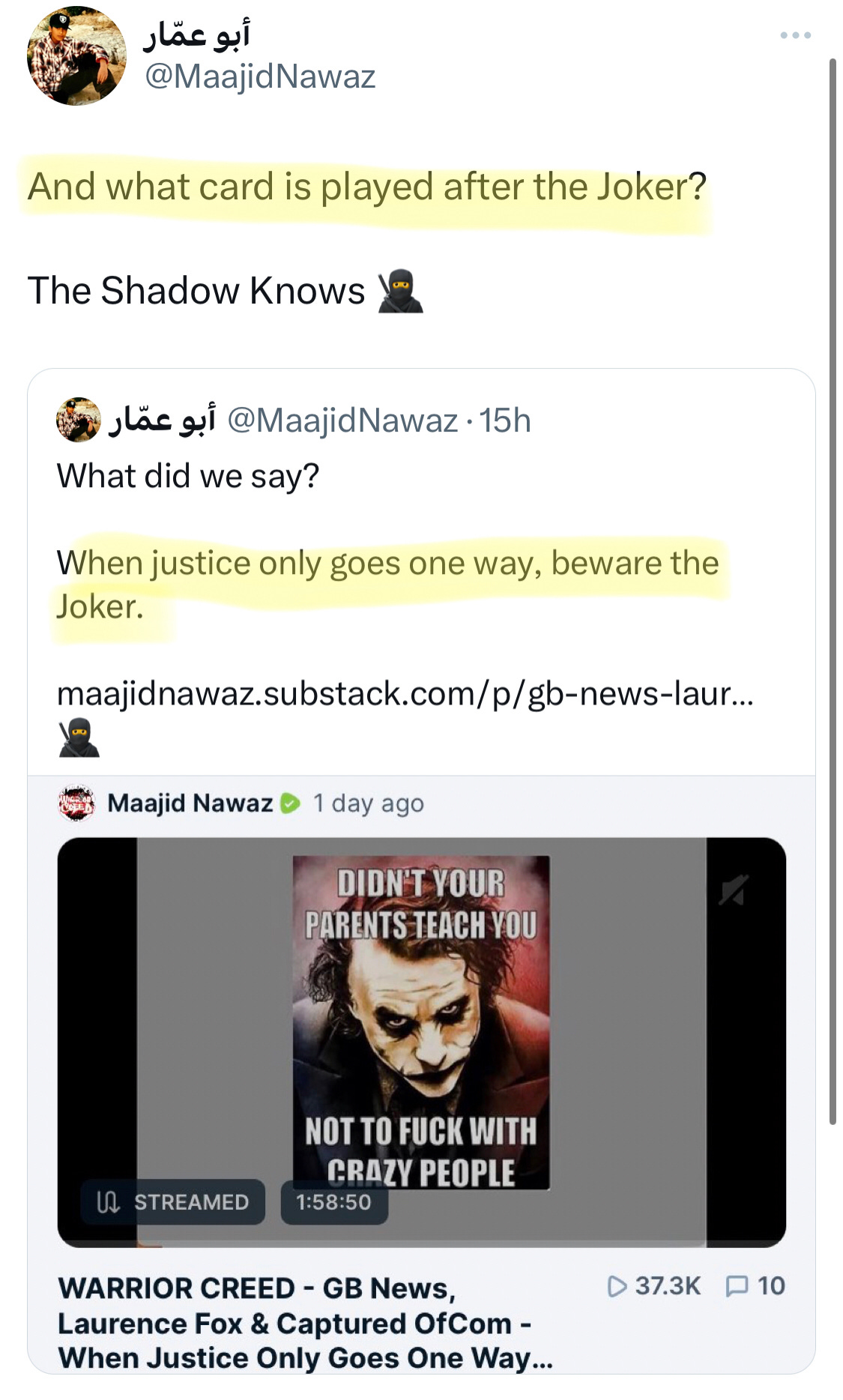Open the @MaajidNawaz handle at the top

(x=259, y=76)
